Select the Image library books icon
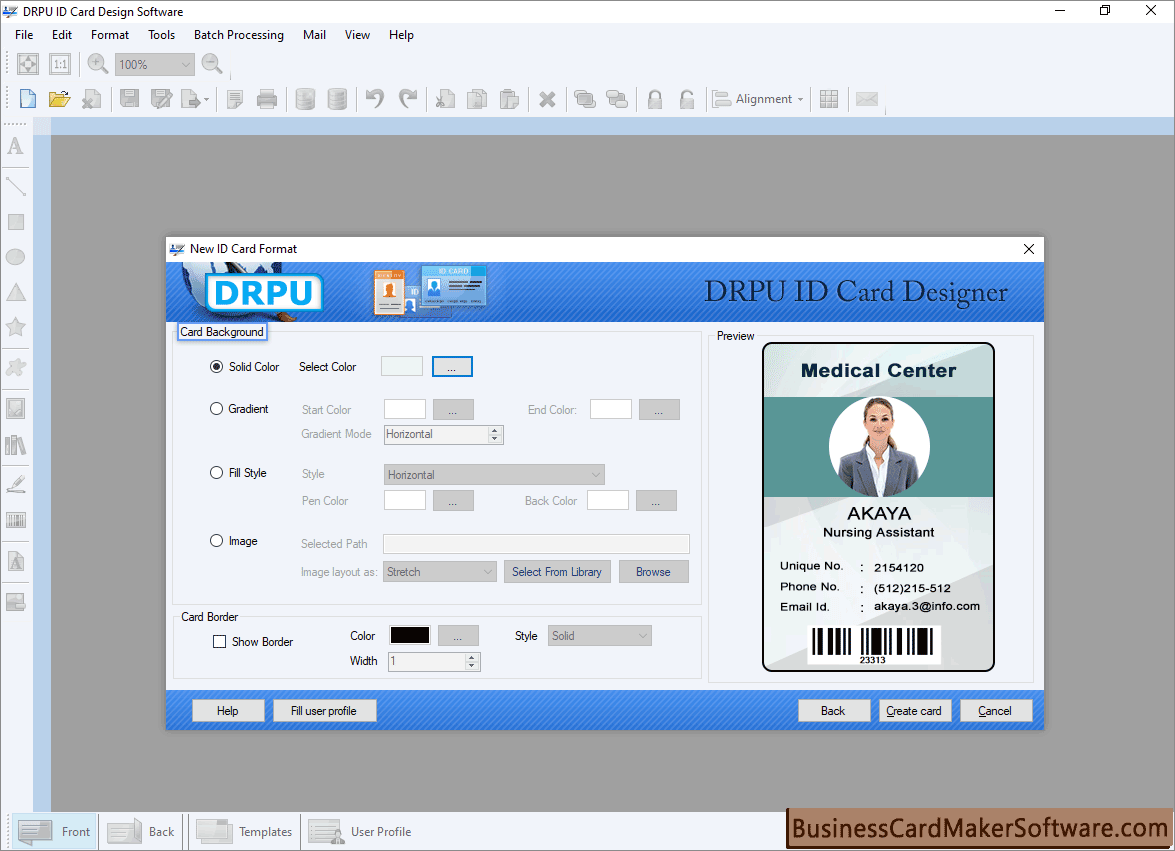 (16, 446)
